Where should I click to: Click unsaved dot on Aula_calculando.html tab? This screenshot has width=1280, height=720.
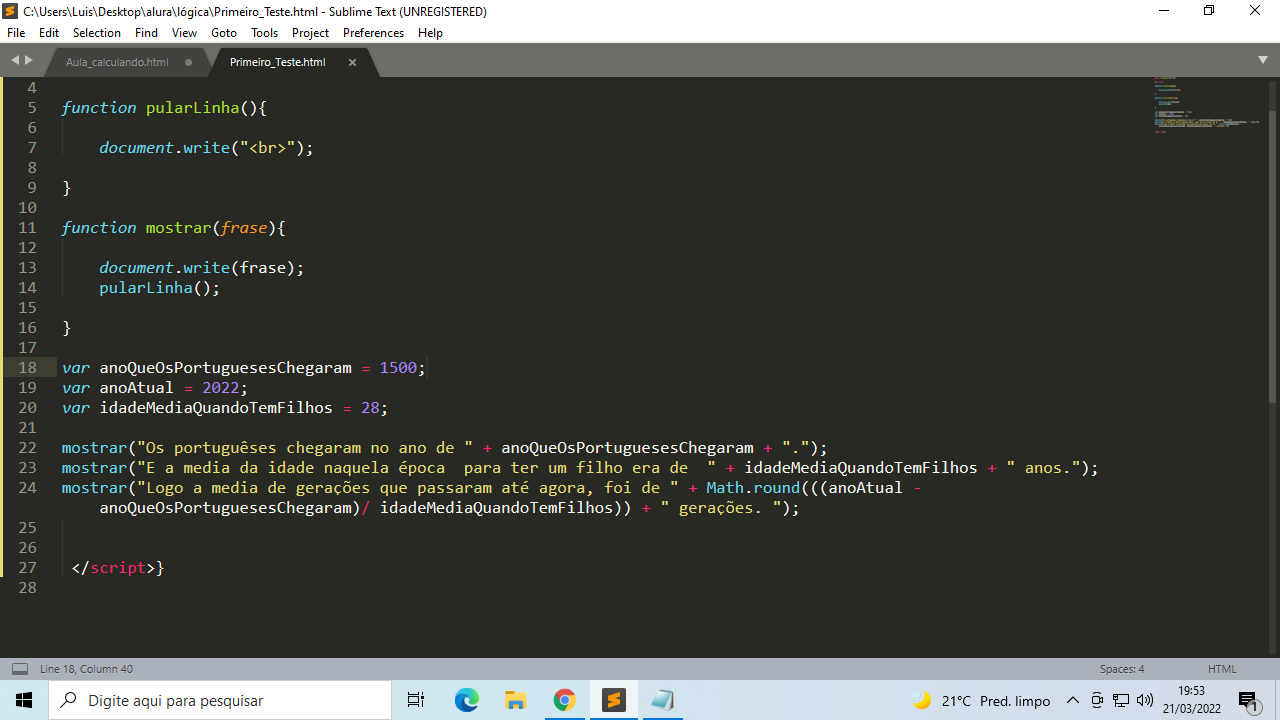click(x=188, y=62)
